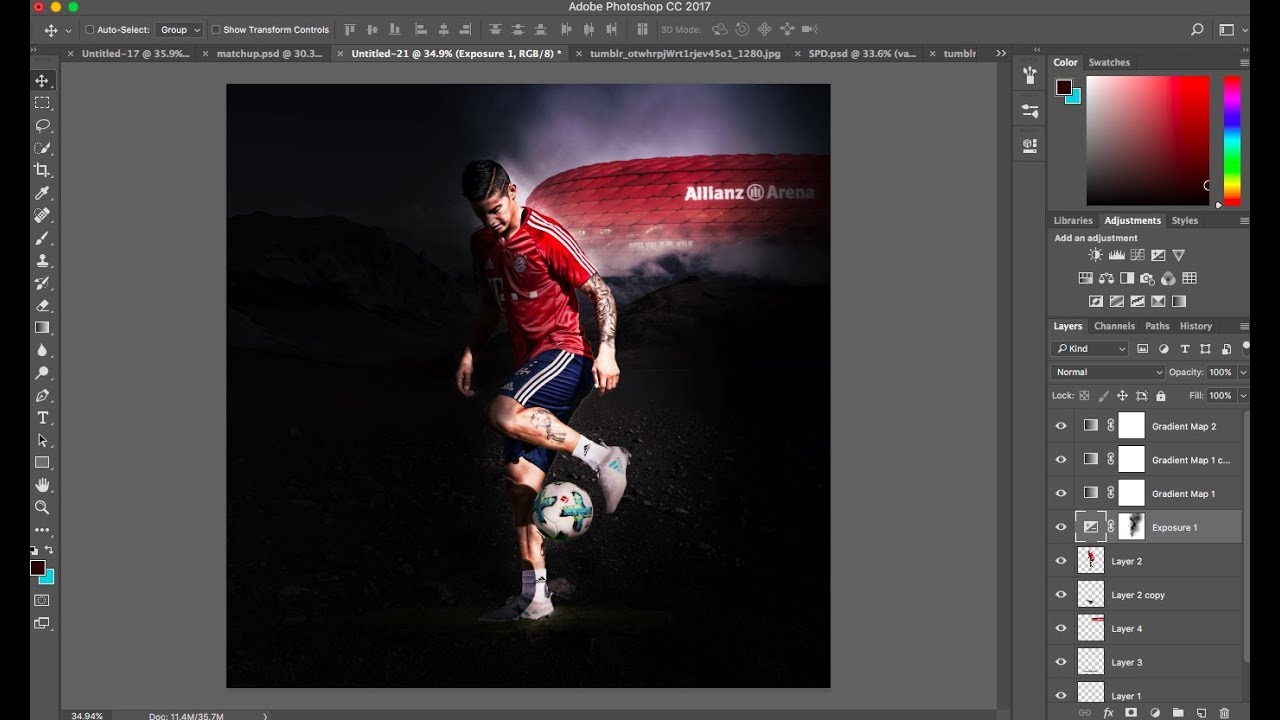
Task: Select the History Brush tool
Action: tap(42, 283)
